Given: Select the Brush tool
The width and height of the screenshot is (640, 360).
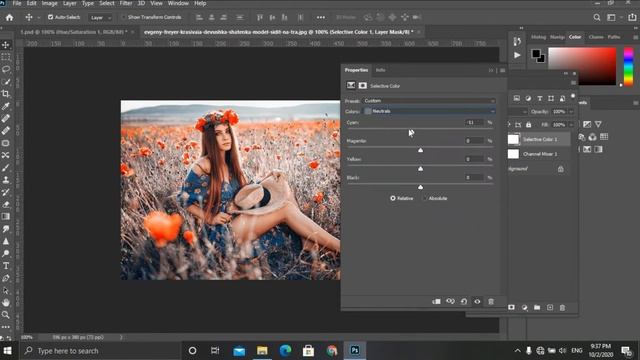Looking at the screenshot, I should click(6, 167).
